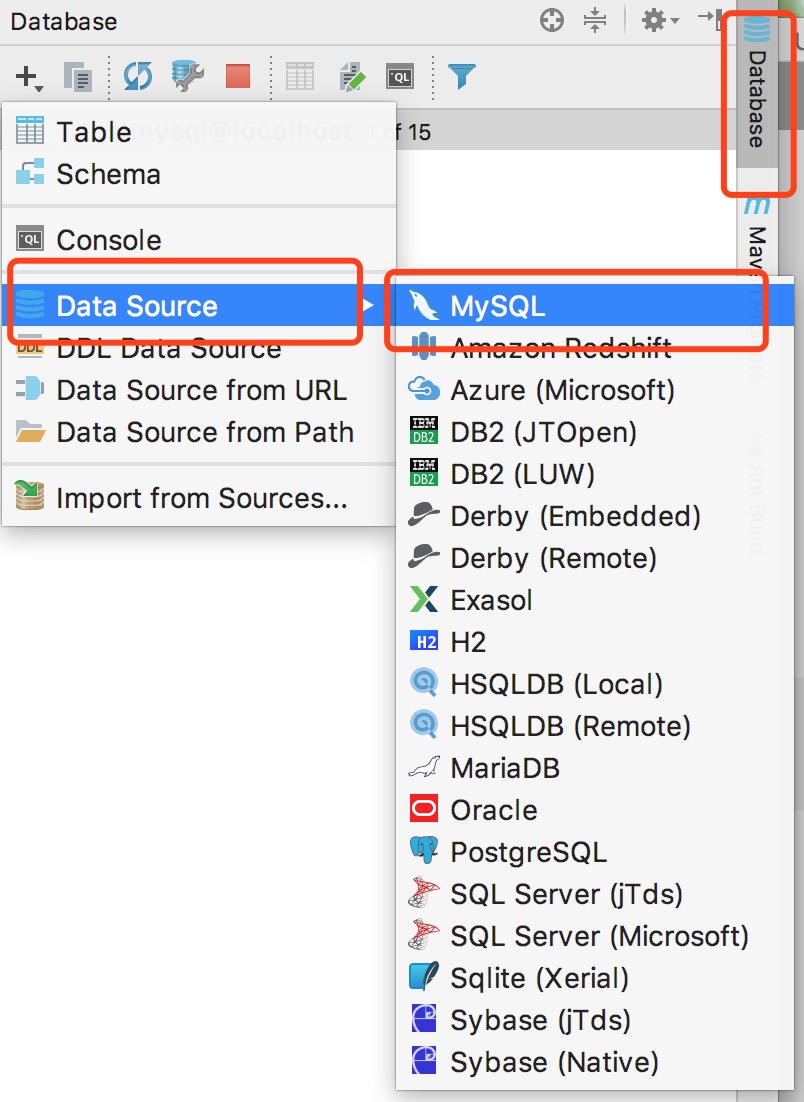Select Sqlite (Xerial) data source
This screenshot has height=1102, width=804.
pos(595,978)
